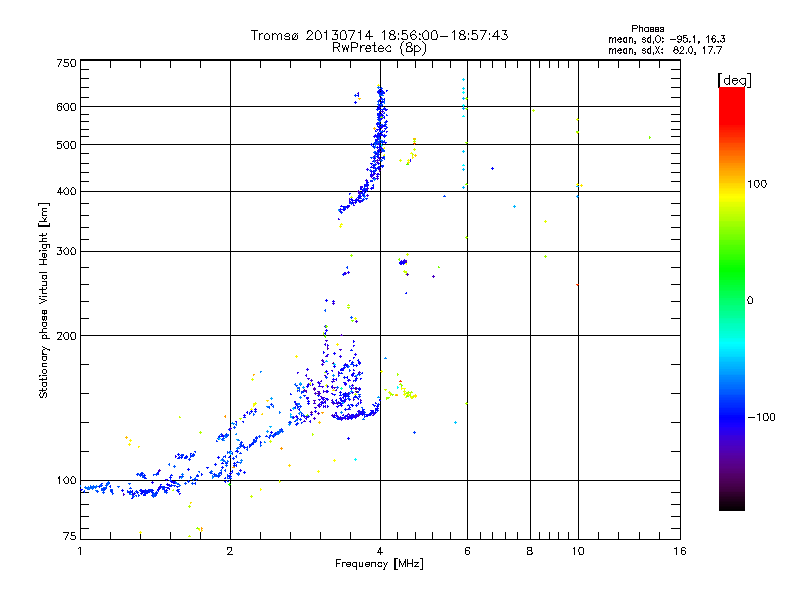Click the x-axis tick label '16'
This screenshot has width=800, height=600.
click(680, 551)
